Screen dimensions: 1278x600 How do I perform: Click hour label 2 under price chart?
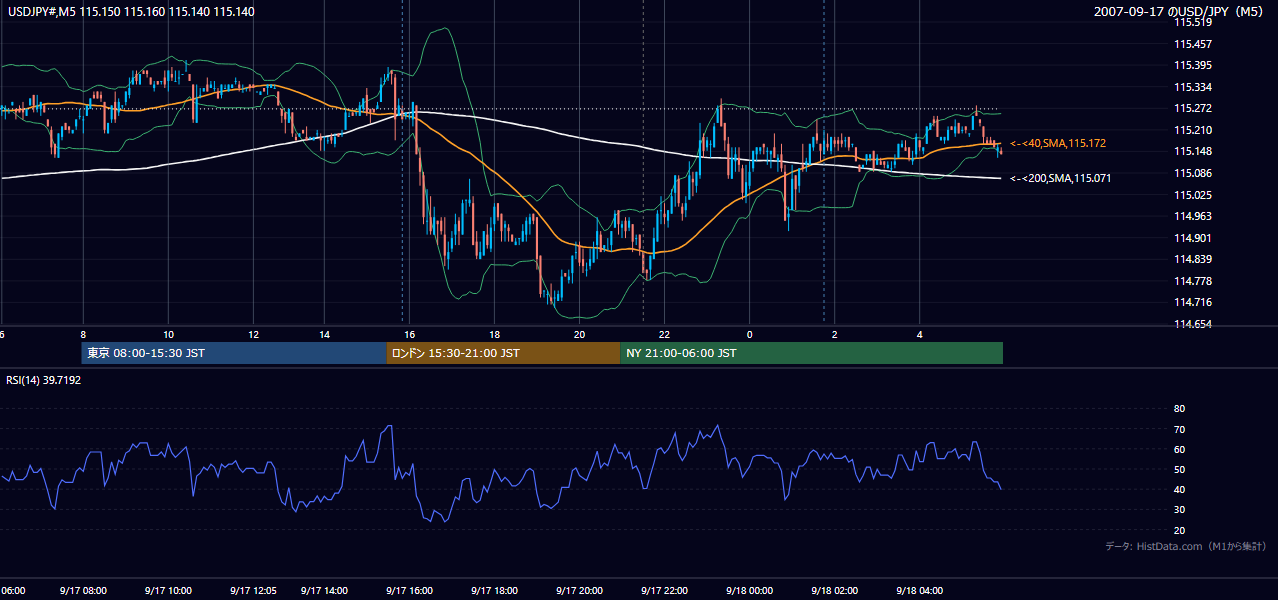(x=834, y=334)
